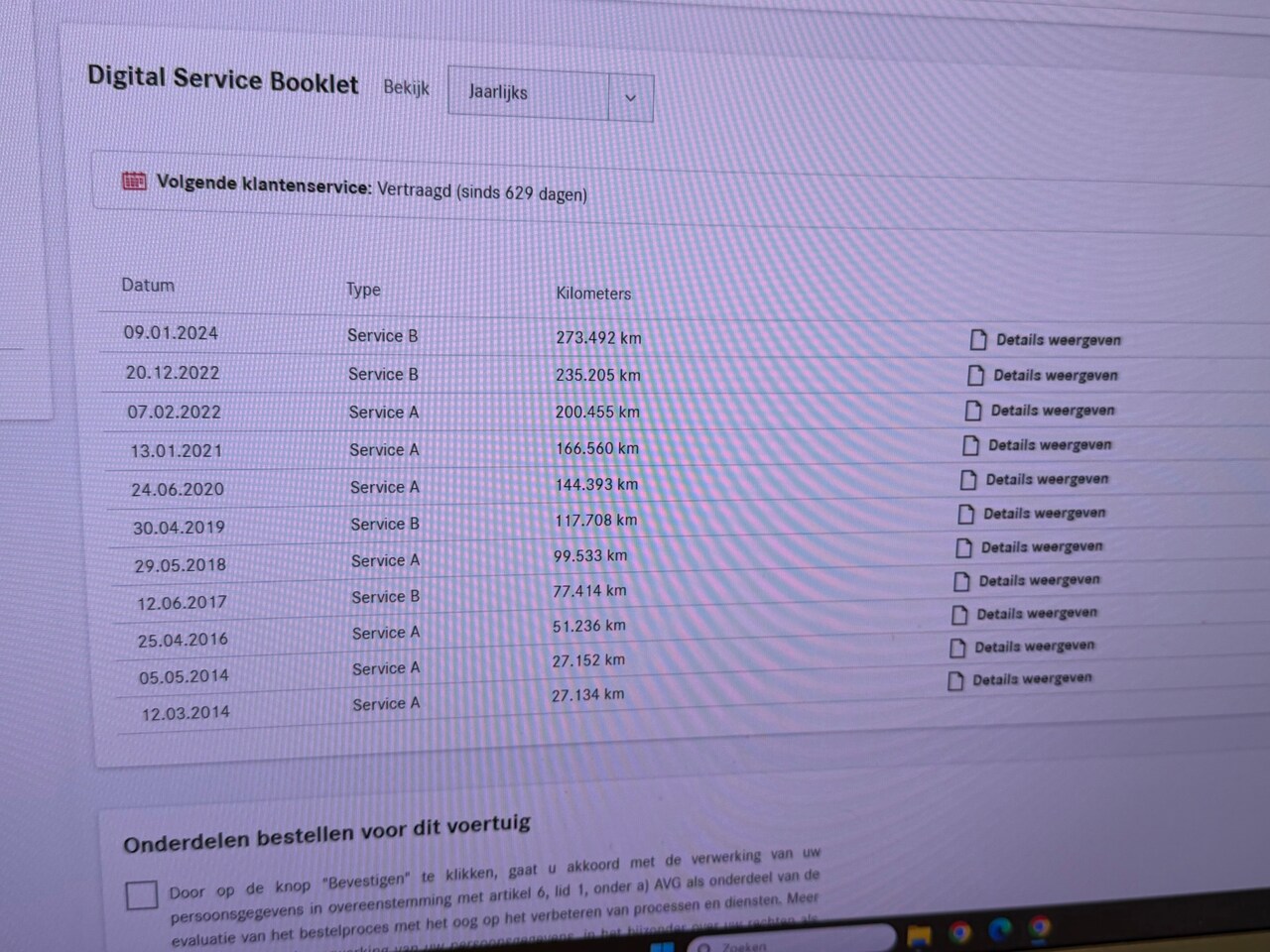Launch Microsoft Edge from the taskbar
The height and width of the screenshot is (952, 1270).
[999, 930]
